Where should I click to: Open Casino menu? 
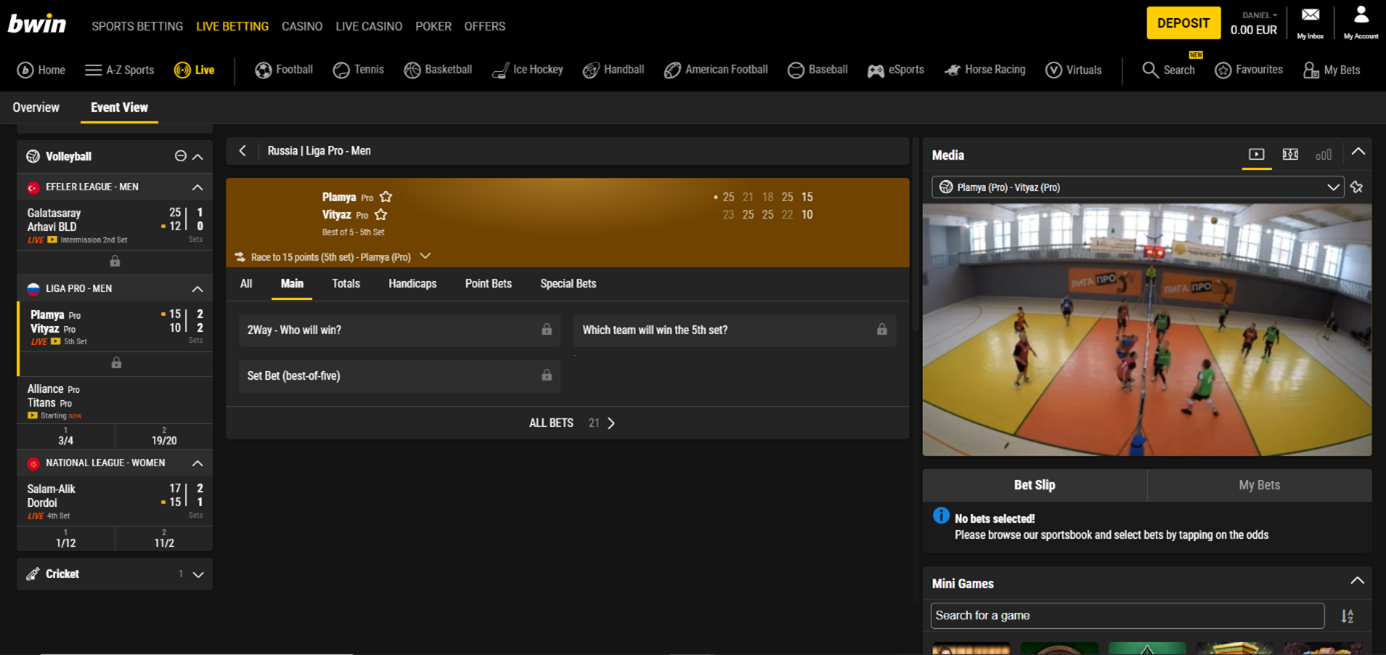pos(302,26)
